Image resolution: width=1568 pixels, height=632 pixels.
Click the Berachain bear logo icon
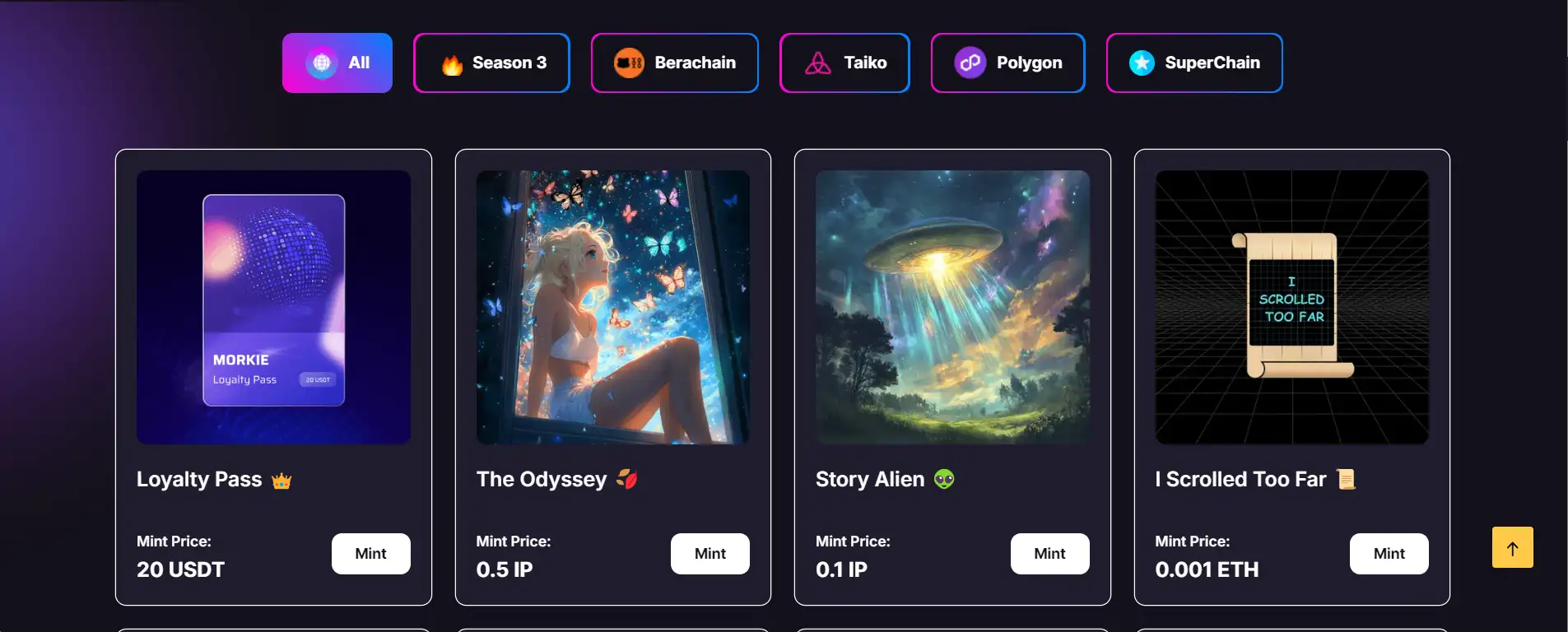(630, 63)
